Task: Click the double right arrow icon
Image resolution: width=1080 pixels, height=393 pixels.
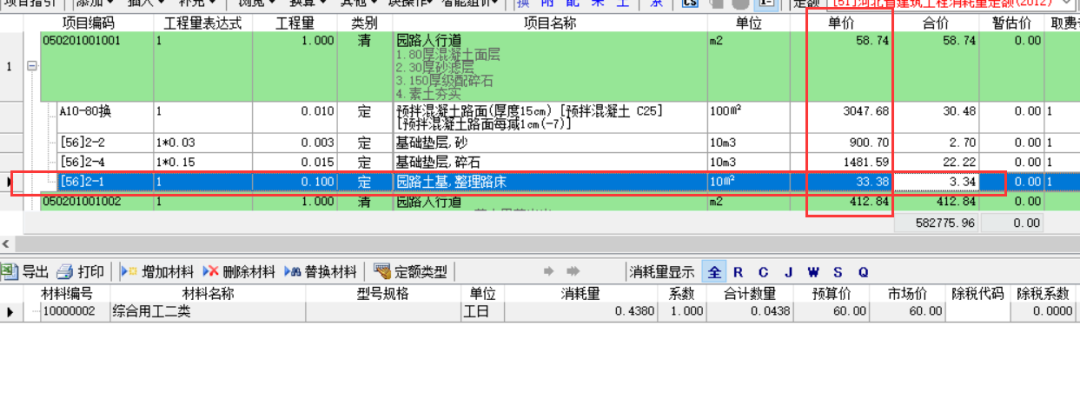Action: 573,271
